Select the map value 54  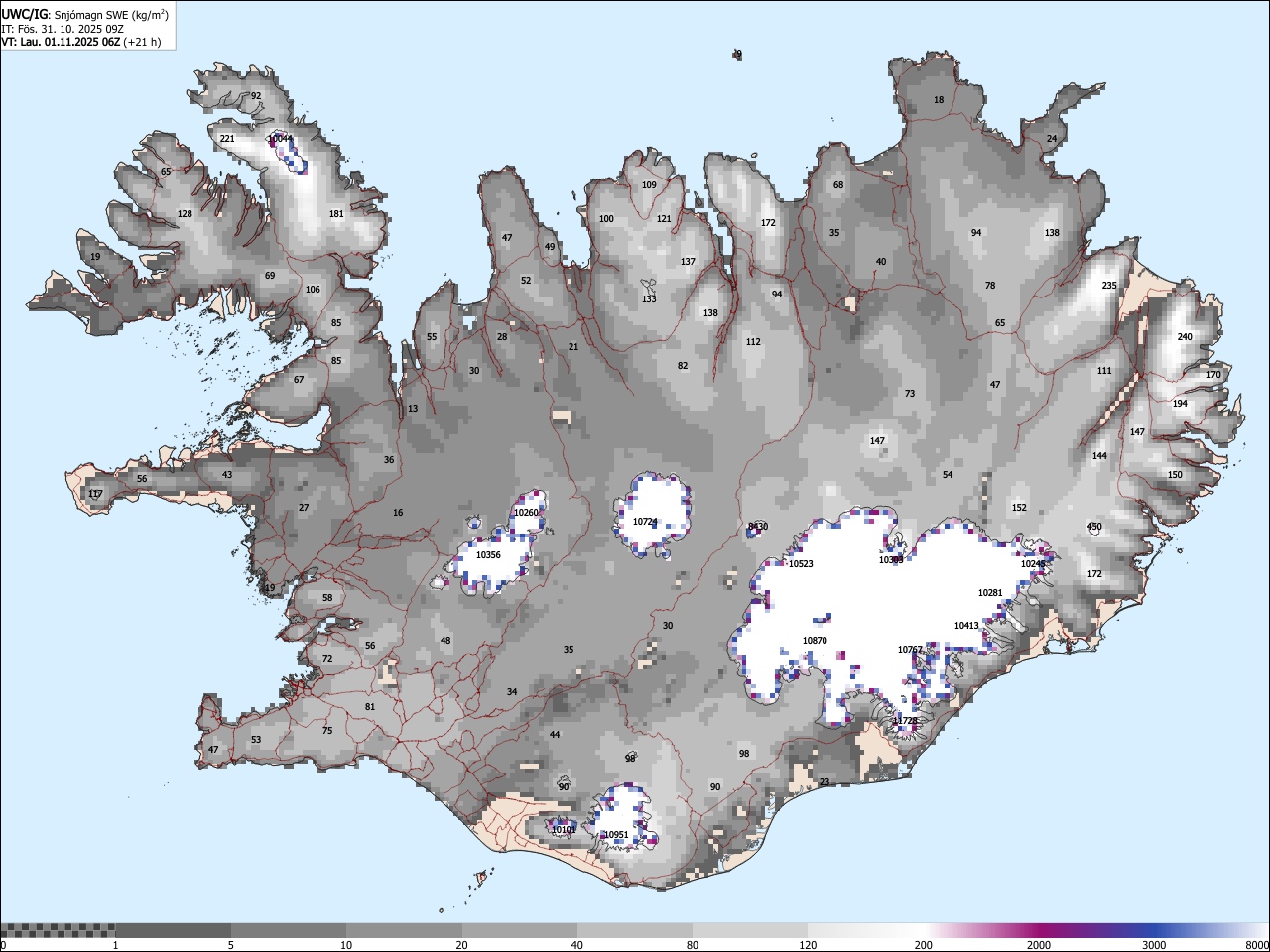pyautogui.click(x=948, y=475)
